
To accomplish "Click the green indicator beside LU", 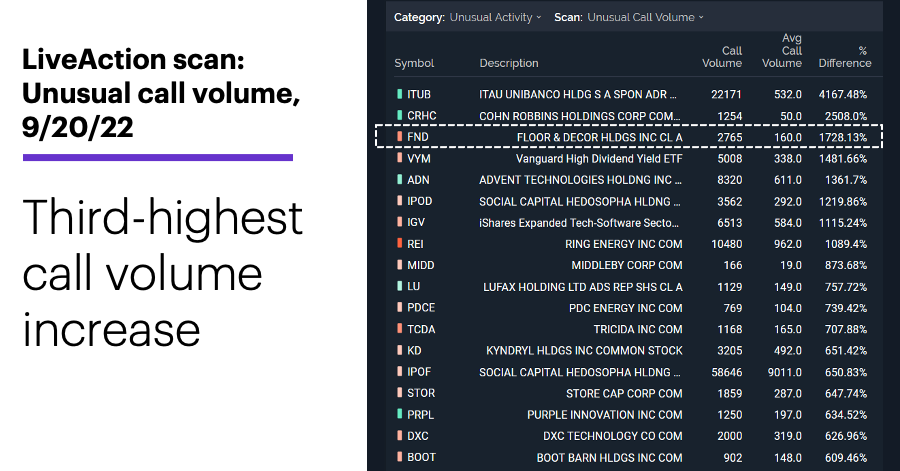I will 399,286.
